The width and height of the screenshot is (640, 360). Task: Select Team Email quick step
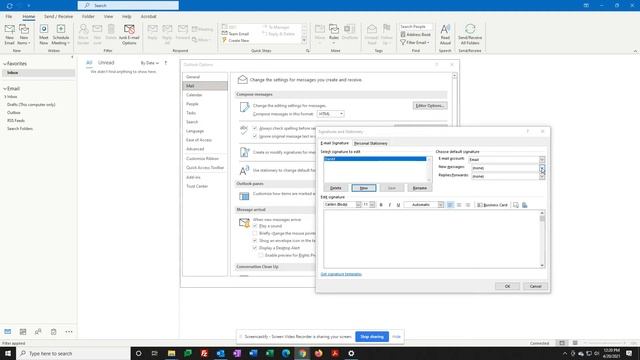(x=236, y=33)
